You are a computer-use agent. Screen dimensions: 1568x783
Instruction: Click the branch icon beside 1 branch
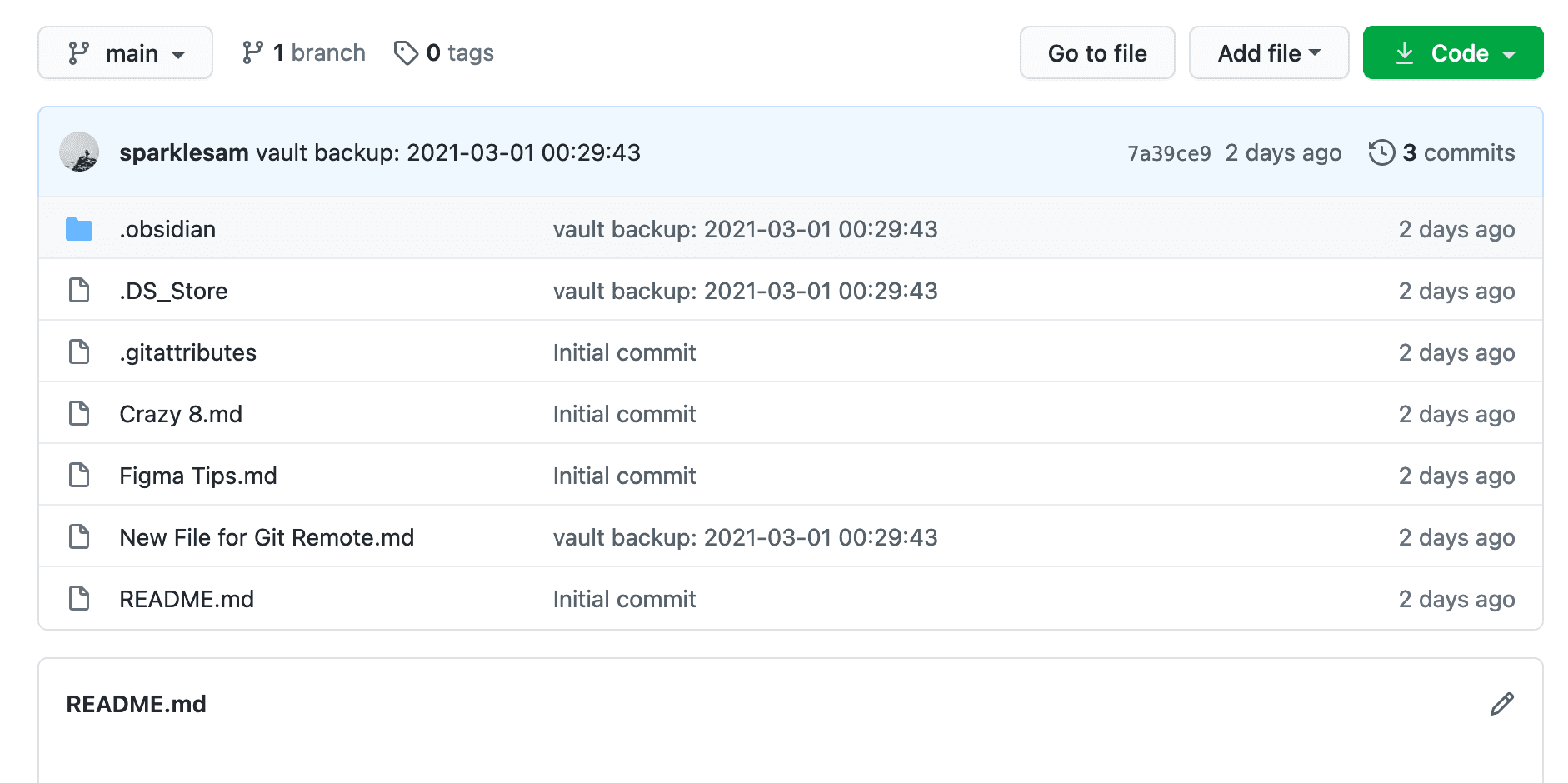[252, 53]
